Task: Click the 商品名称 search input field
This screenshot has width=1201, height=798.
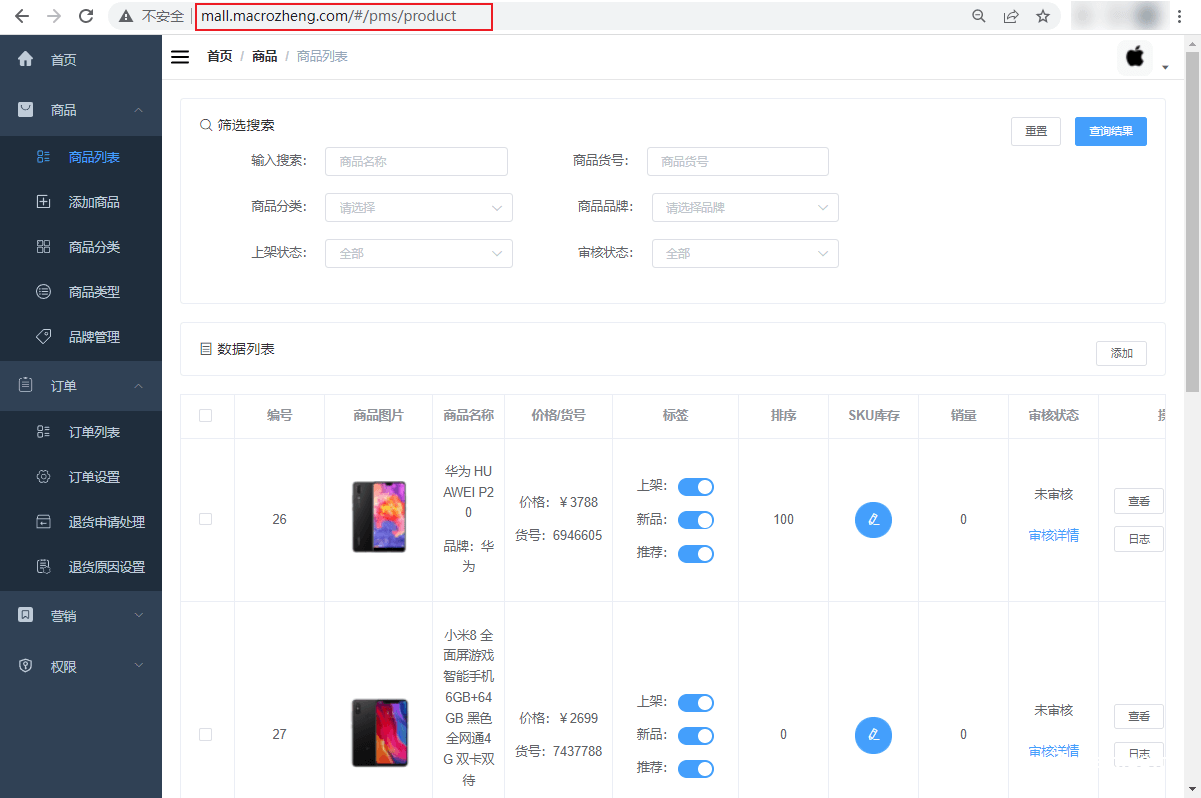Action: click(x=416, y=161)
